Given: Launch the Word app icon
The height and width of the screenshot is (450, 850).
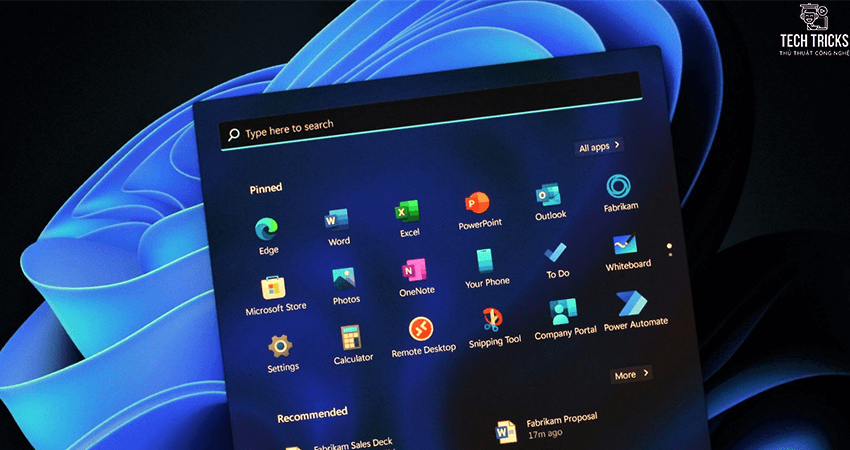Looking at the screenshot, I should click(337, 220).
